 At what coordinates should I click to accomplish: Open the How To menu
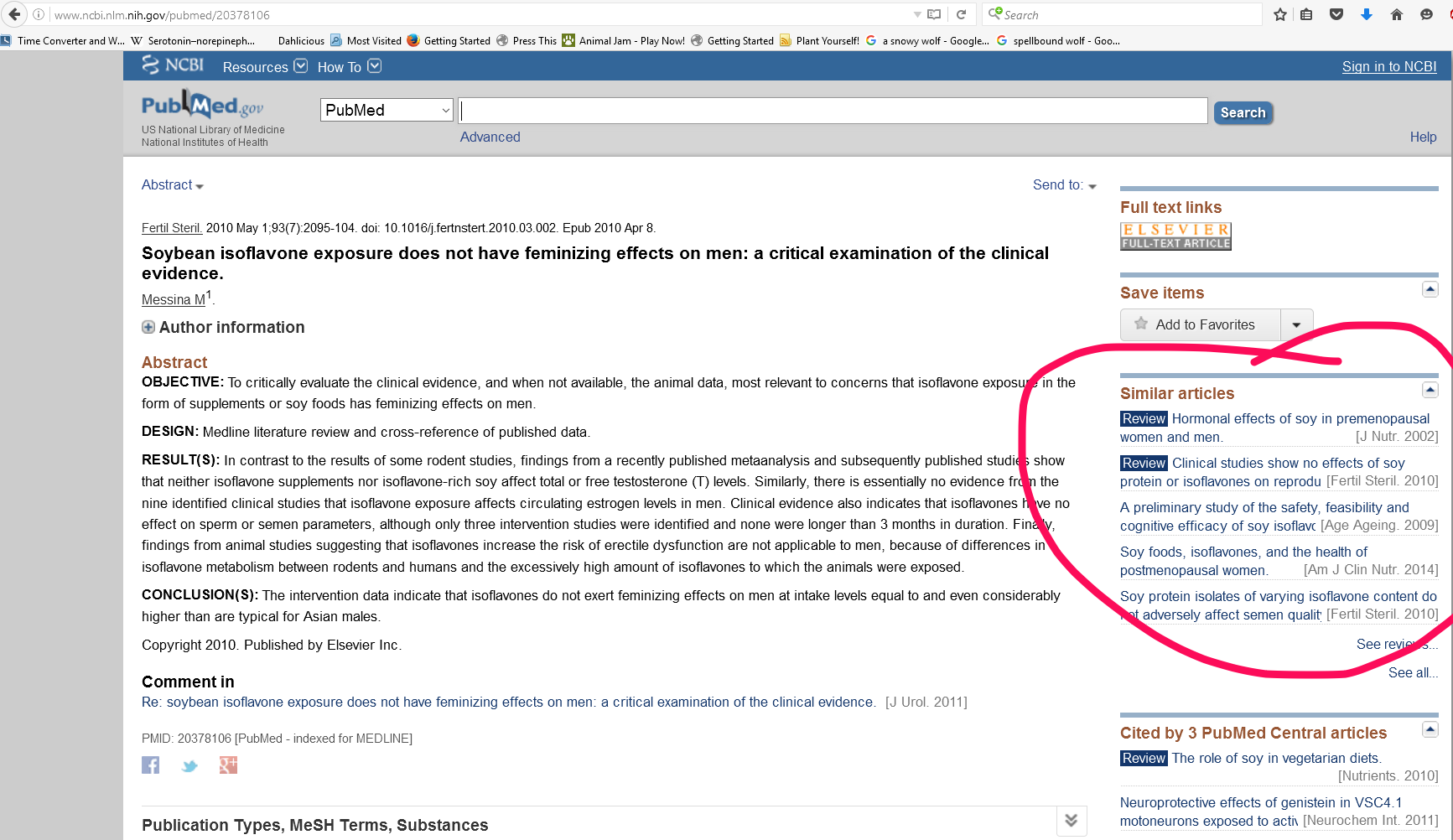[x=349, y=67]
